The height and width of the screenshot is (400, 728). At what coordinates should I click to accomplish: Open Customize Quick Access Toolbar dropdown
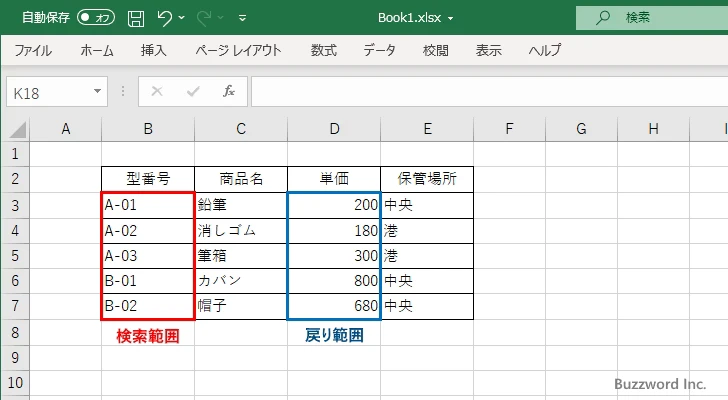tap(242, 18)
